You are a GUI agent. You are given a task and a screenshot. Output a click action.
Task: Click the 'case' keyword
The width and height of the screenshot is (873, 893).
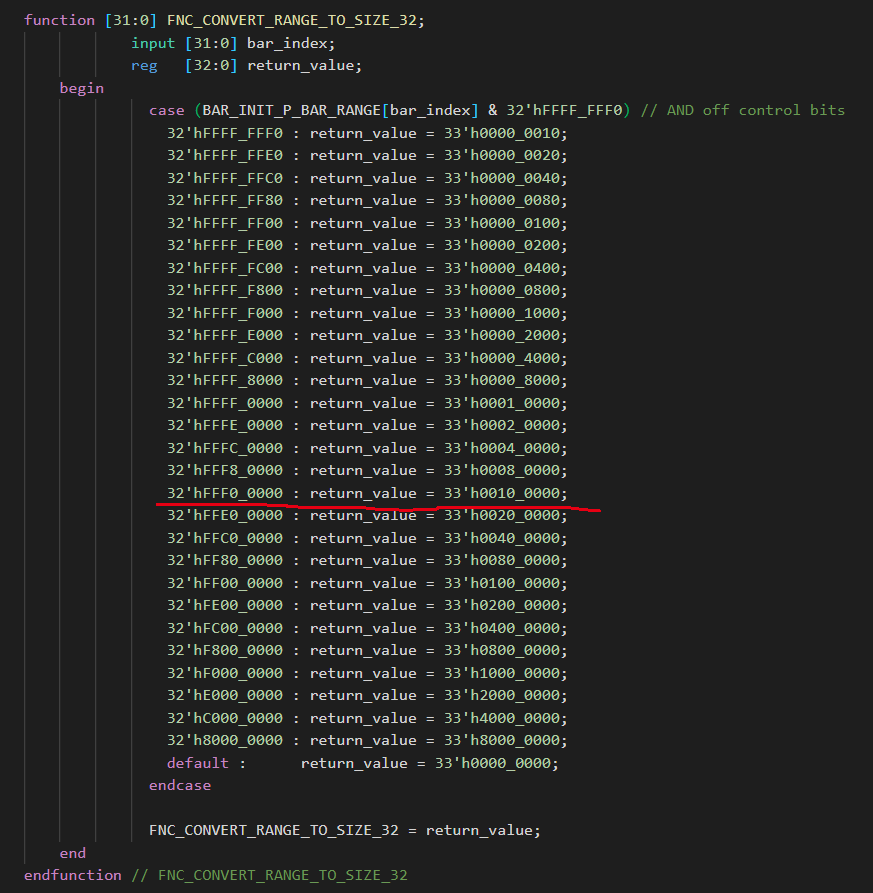point(167,110)
